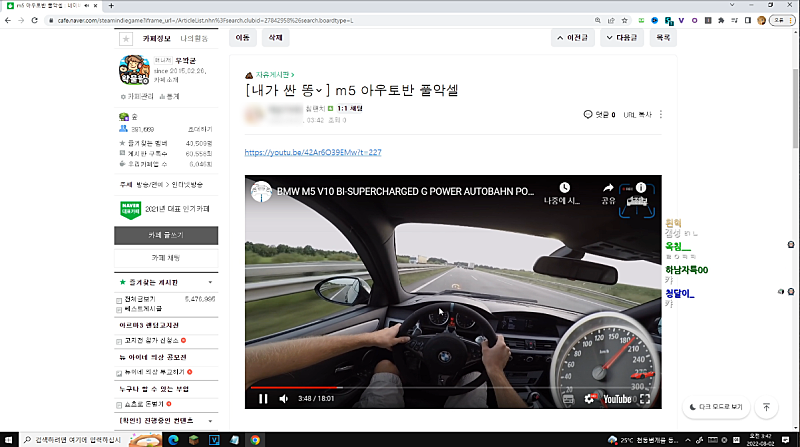
Task: Mute the video with the speaker icon
Action: click(x=284, y=398)
